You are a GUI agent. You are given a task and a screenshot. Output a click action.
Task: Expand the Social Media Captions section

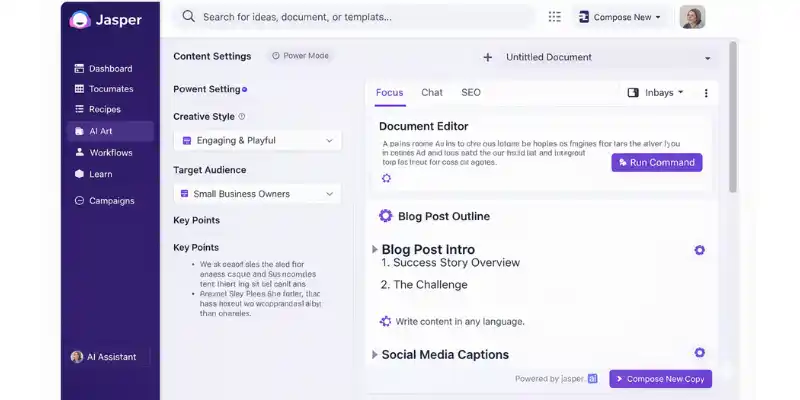375,355
